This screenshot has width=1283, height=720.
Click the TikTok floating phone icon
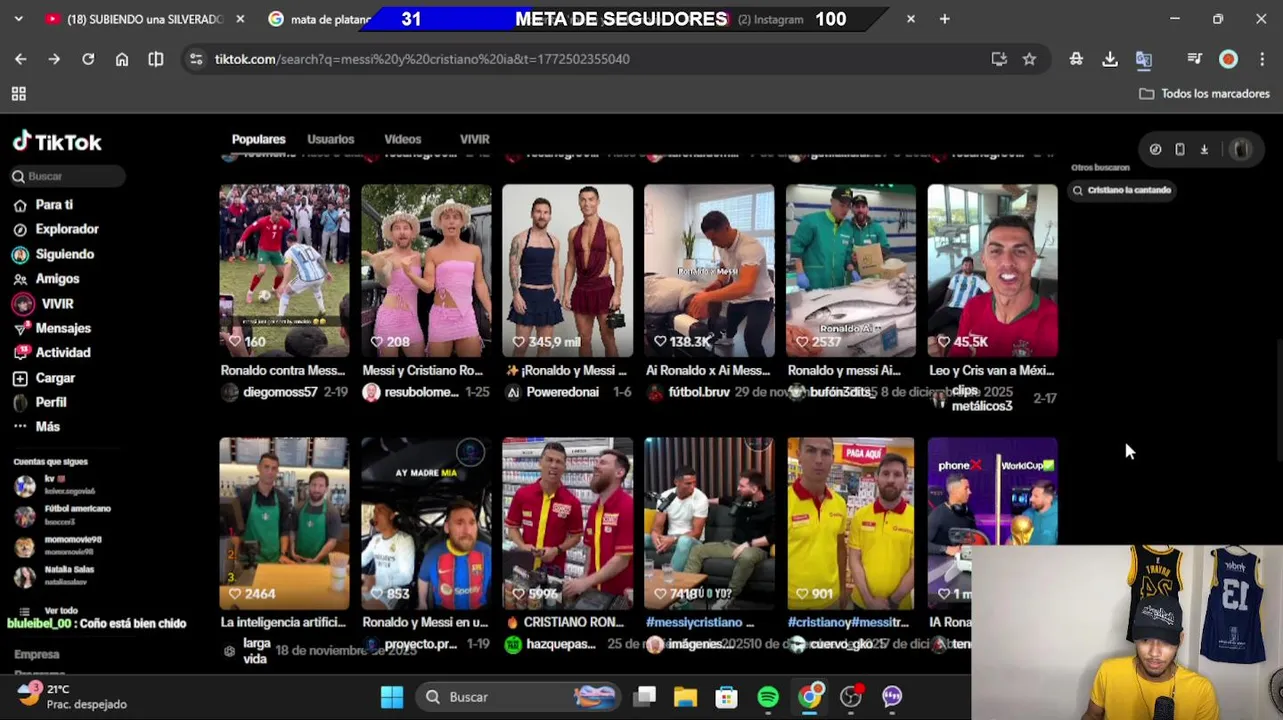1180,149
